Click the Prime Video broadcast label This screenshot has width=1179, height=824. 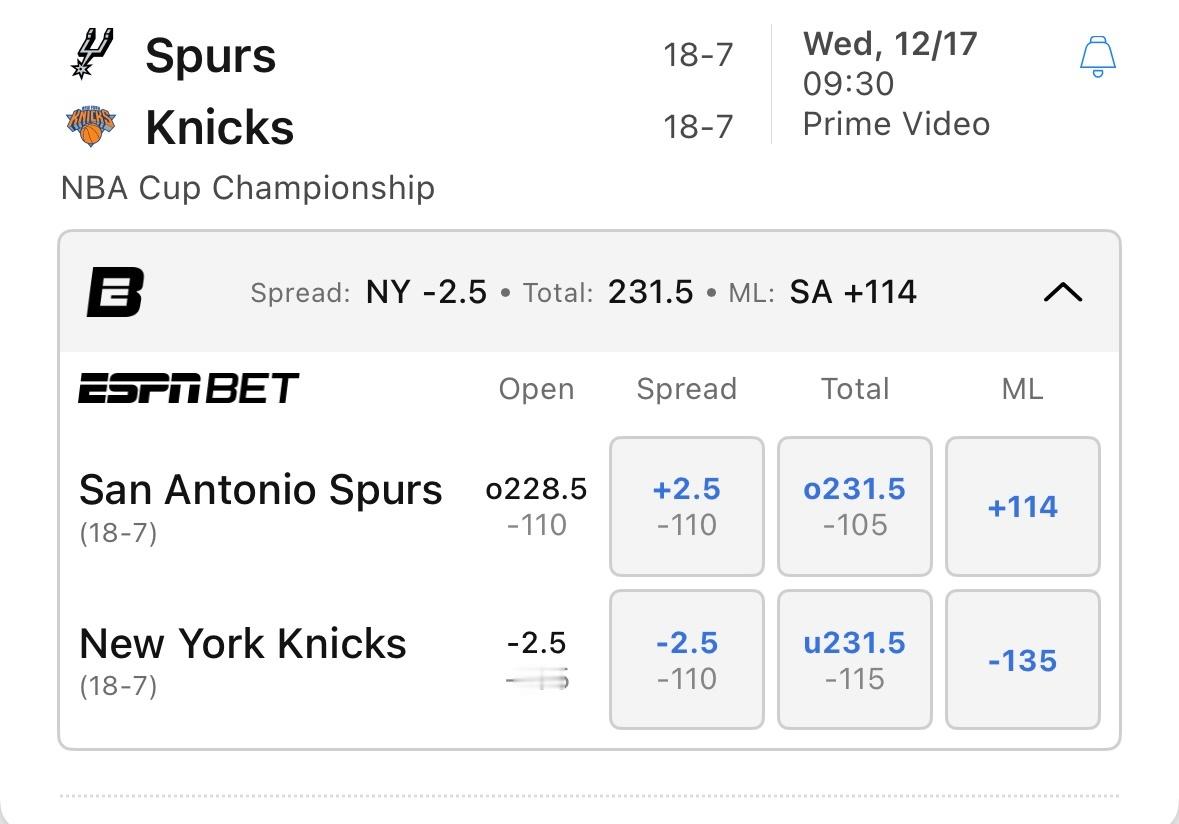click(896, 124)
